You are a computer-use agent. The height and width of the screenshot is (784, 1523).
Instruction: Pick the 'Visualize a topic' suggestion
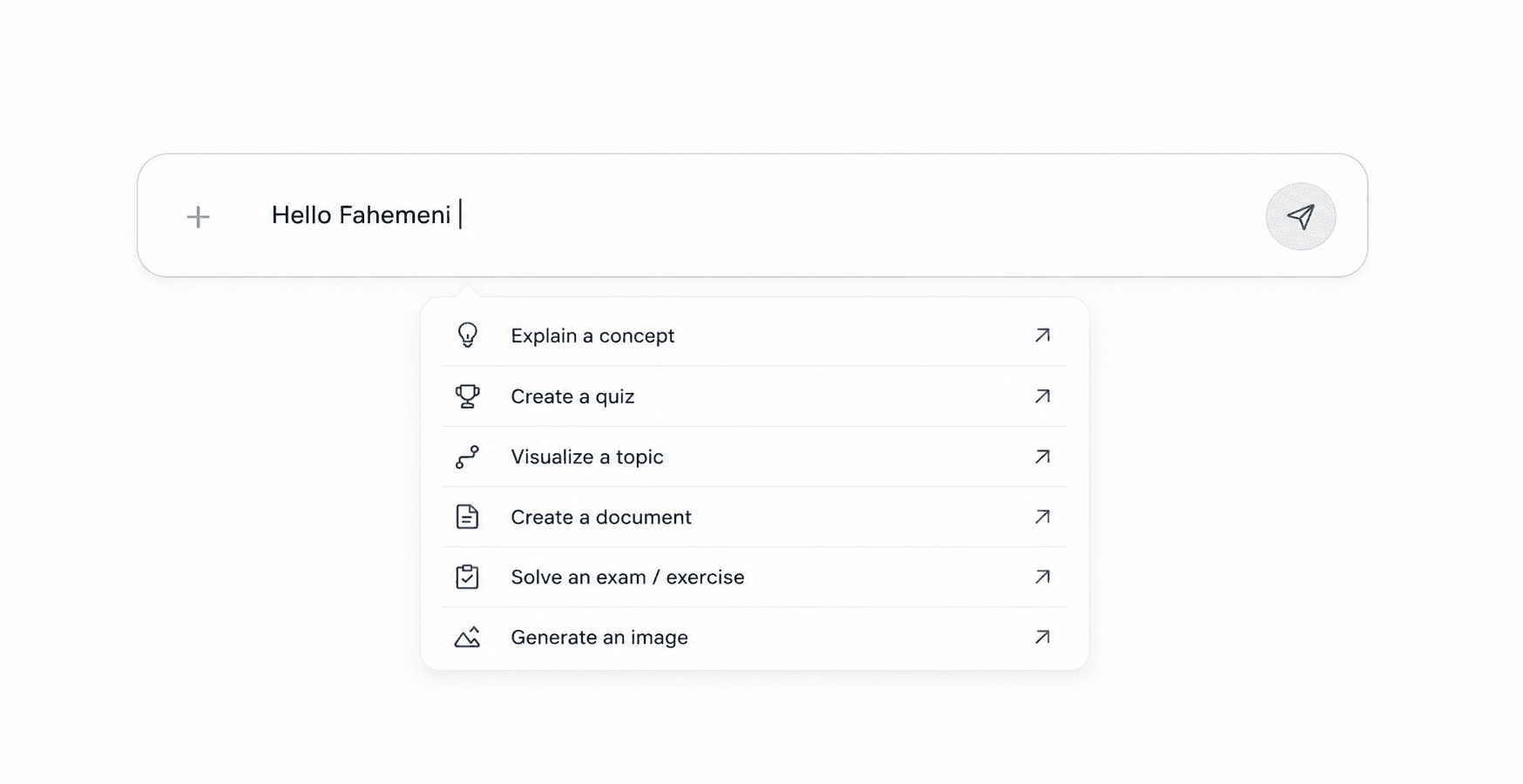click(755, 456)
